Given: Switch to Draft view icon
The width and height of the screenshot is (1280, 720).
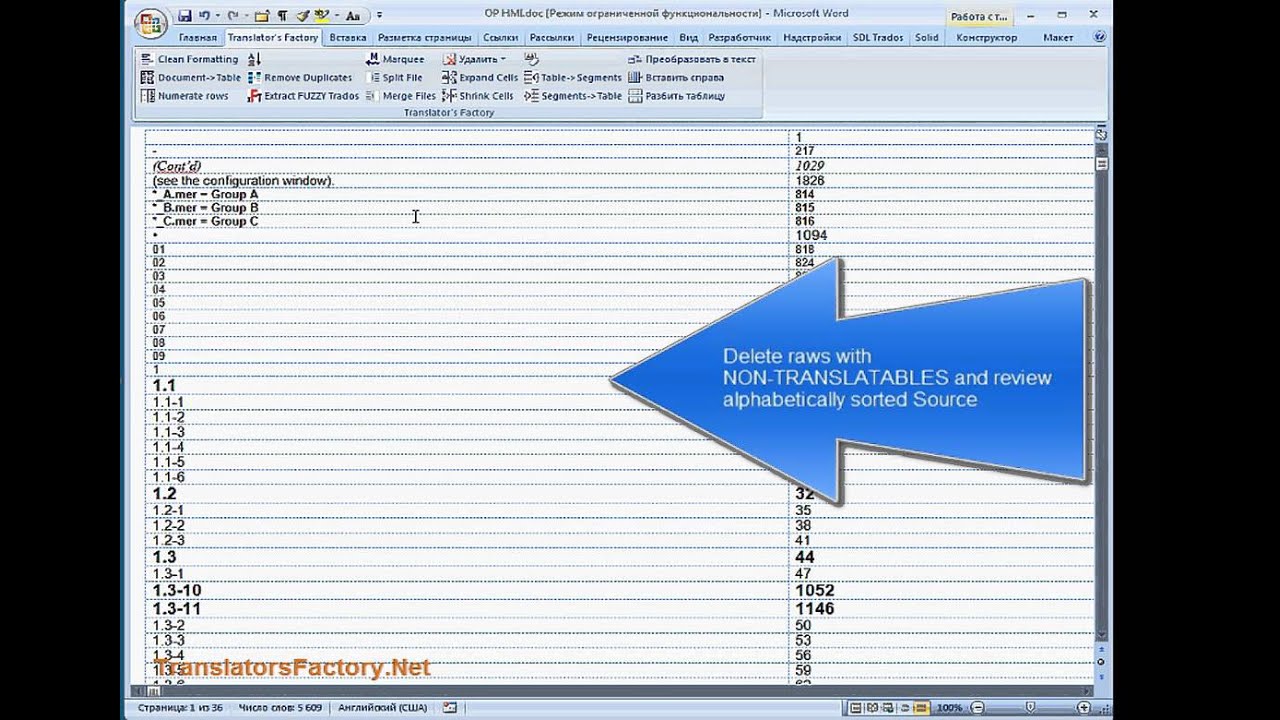Looking at the screenshot, I should click(923, 707).
